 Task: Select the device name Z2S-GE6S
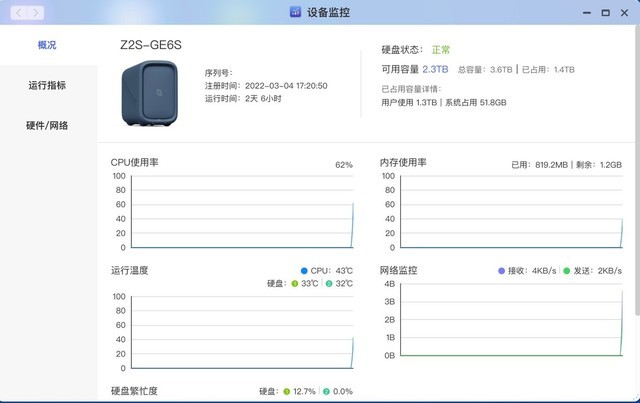pyautogui.click(x=151, y=45)
